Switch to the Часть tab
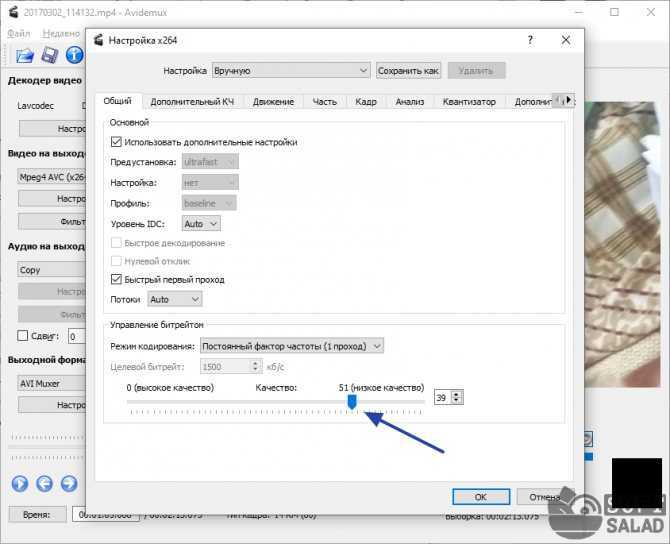This screenshot has height=544, width=670. click(x=325, y=102)
